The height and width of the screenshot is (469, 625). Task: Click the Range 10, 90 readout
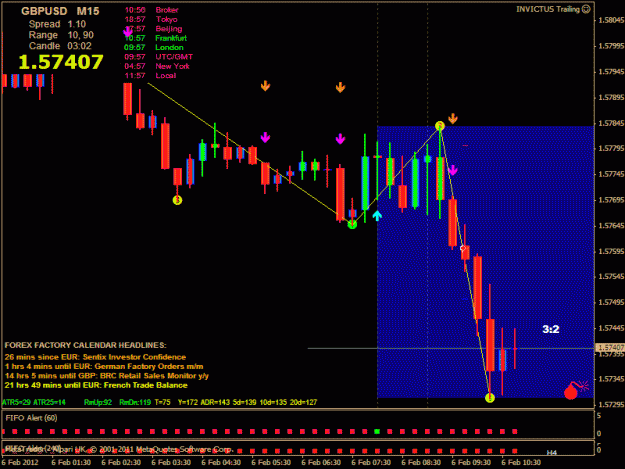coord(61,35)
